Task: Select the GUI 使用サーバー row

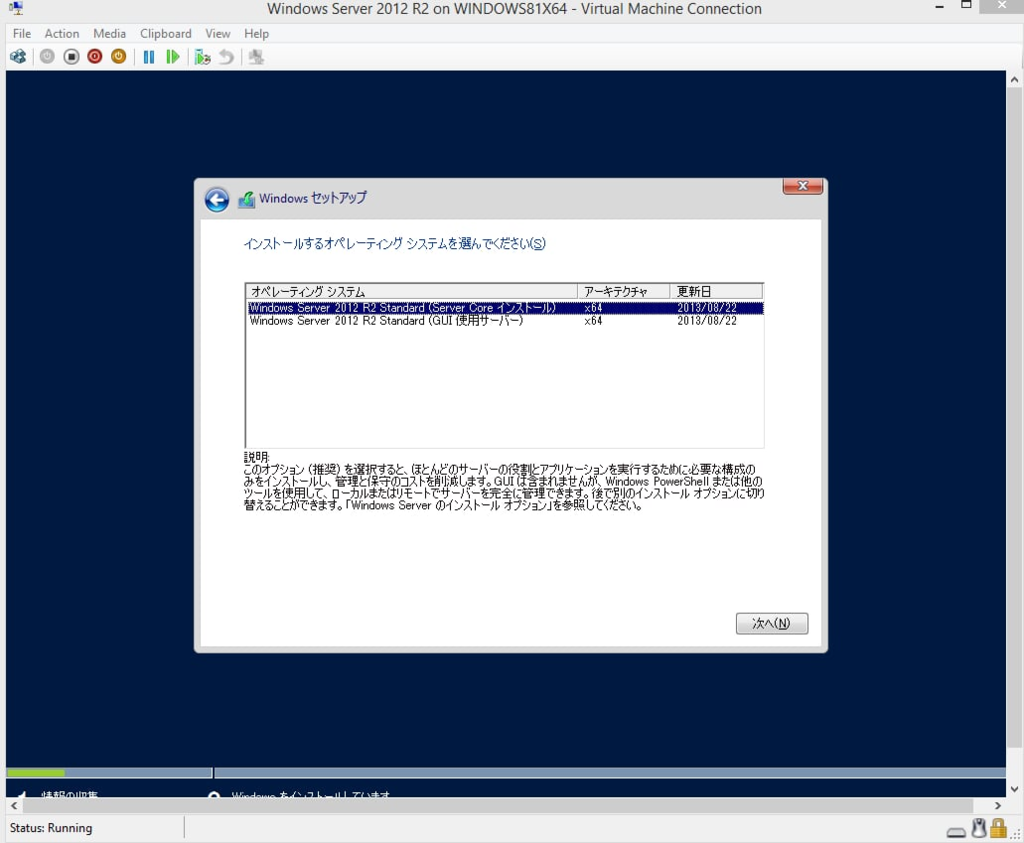Action: click(x=505, y=321)
